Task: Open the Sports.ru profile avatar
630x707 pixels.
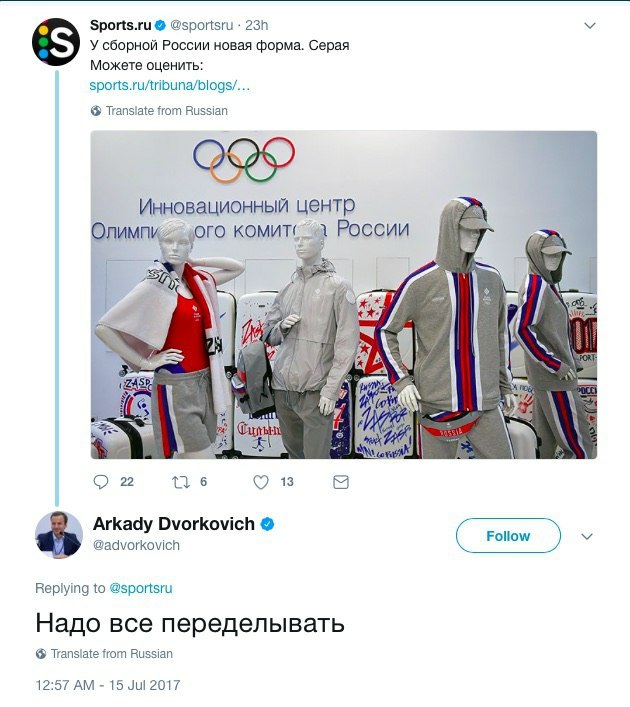Action: click(x=56, y=42)
